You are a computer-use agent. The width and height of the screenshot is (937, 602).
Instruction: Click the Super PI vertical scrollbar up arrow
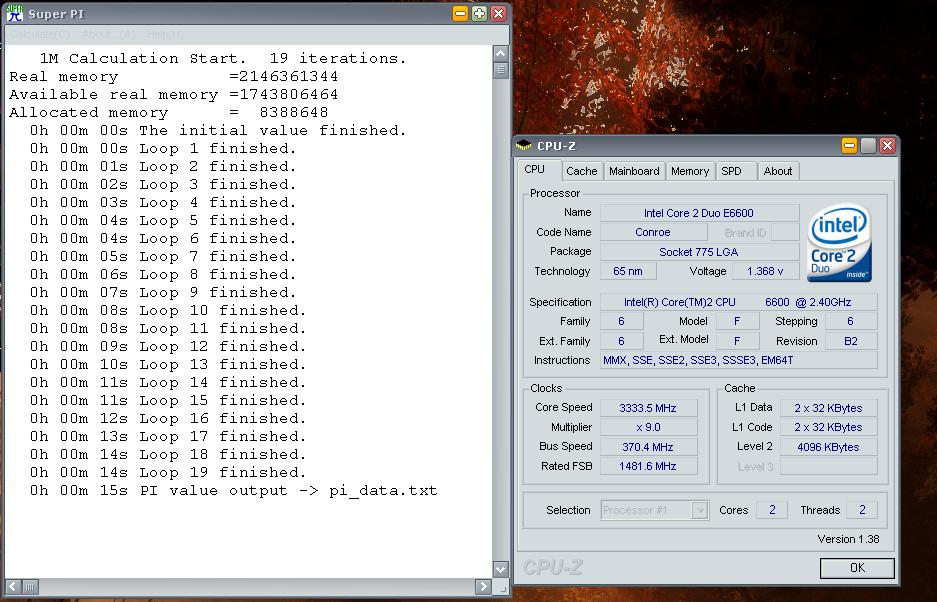pos(501,53)
